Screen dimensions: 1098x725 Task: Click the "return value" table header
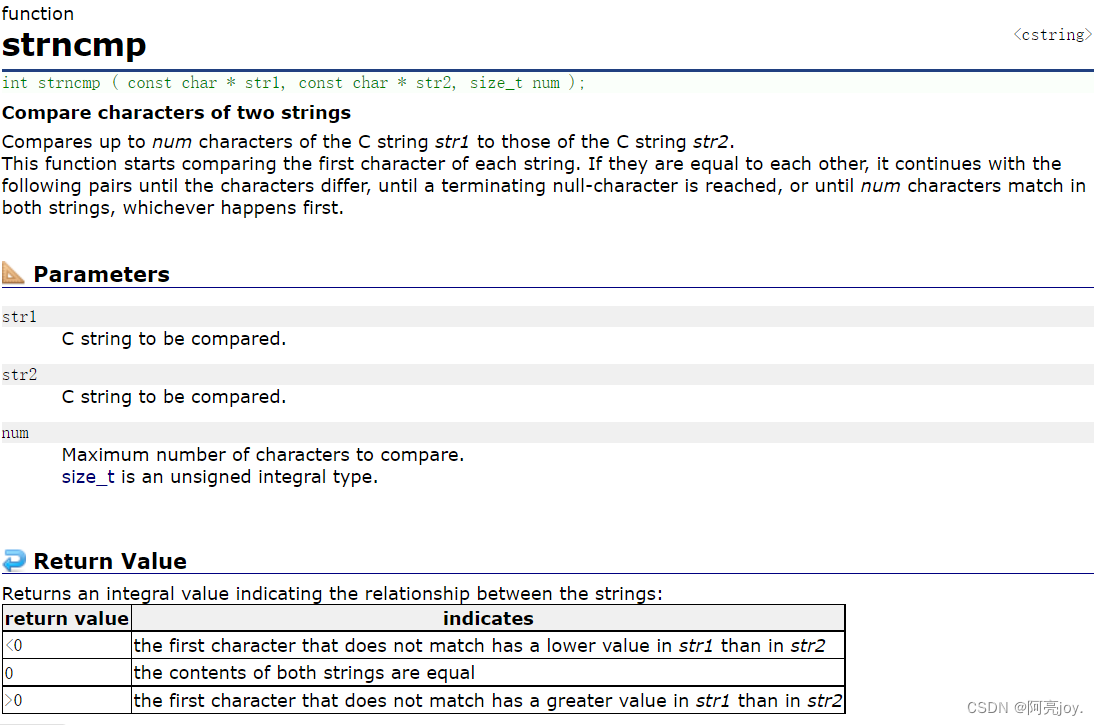point(67,618)
